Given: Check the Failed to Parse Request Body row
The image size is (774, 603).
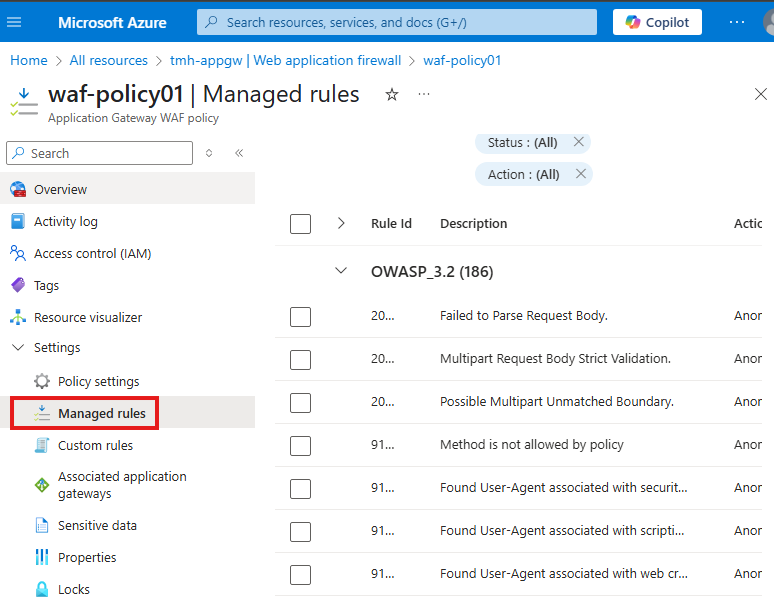Looking at the screenshot, I should point(300,317).
